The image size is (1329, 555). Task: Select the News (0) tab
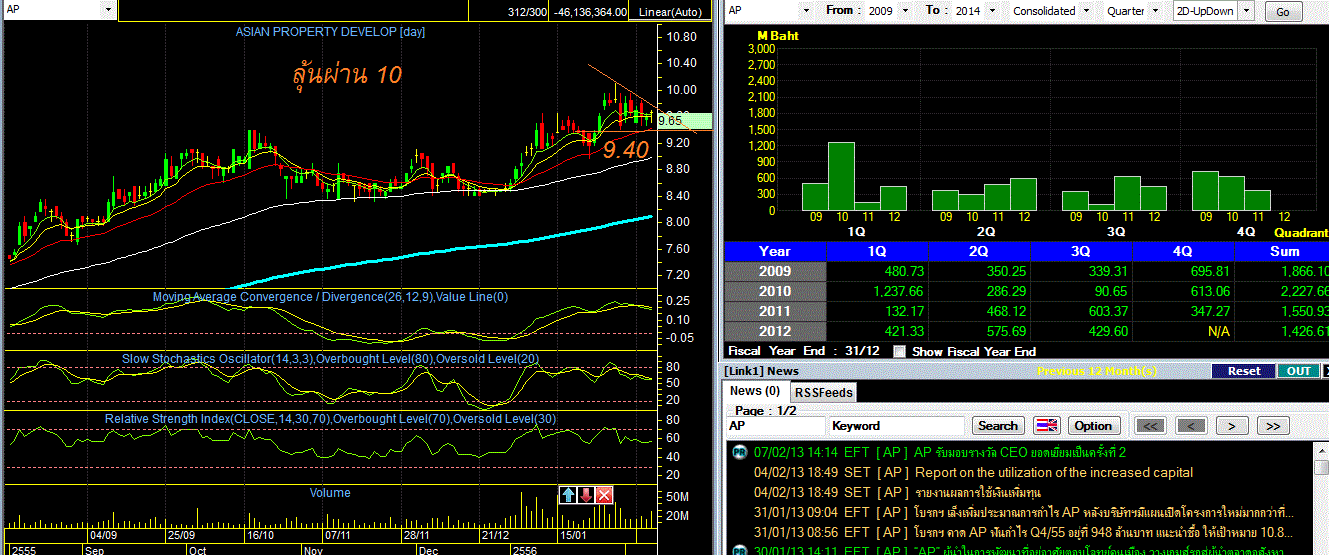[755, 391]
